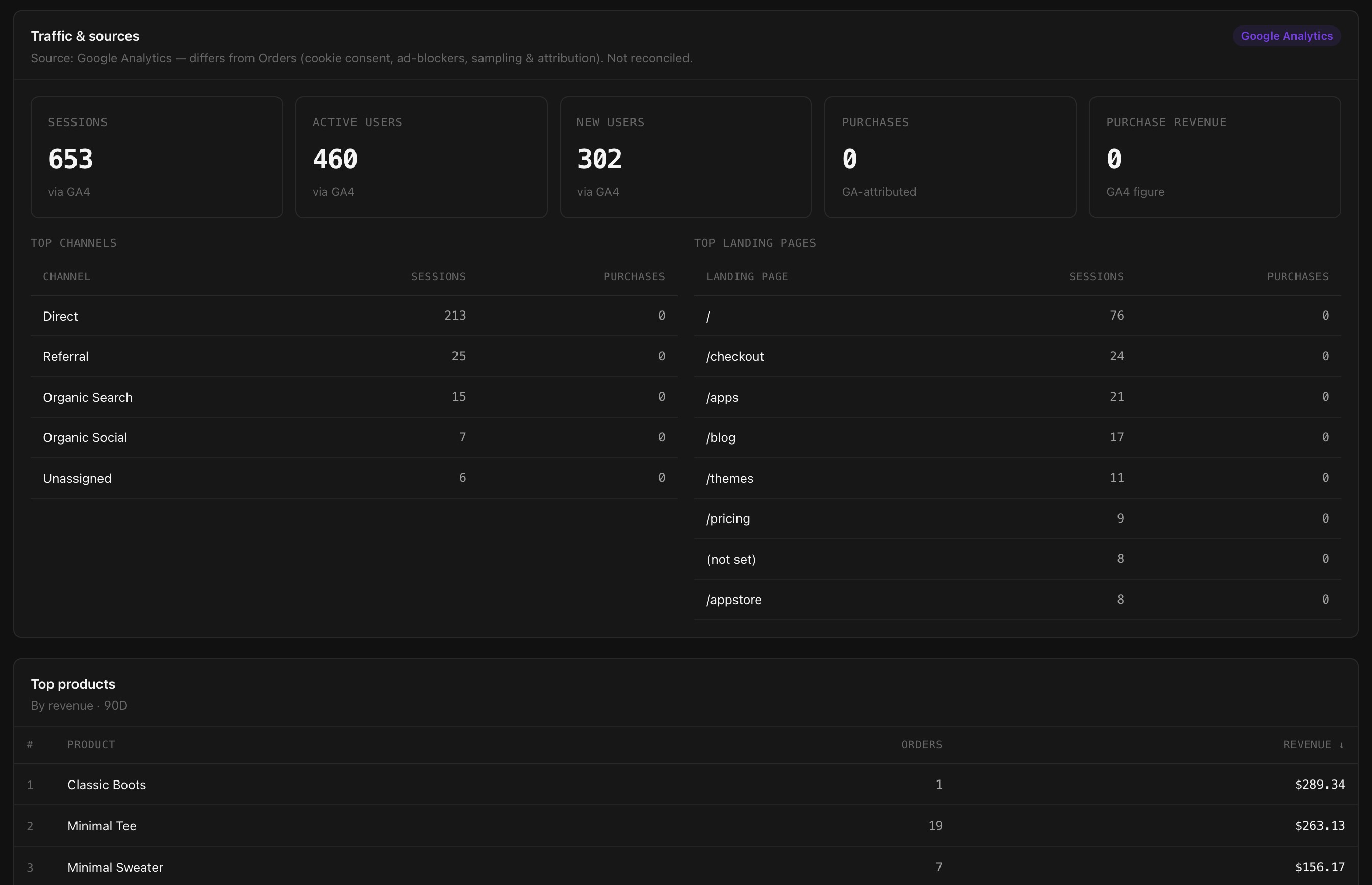
Task: Click the Sessions header in Top Channels
Action: point(438,276)
